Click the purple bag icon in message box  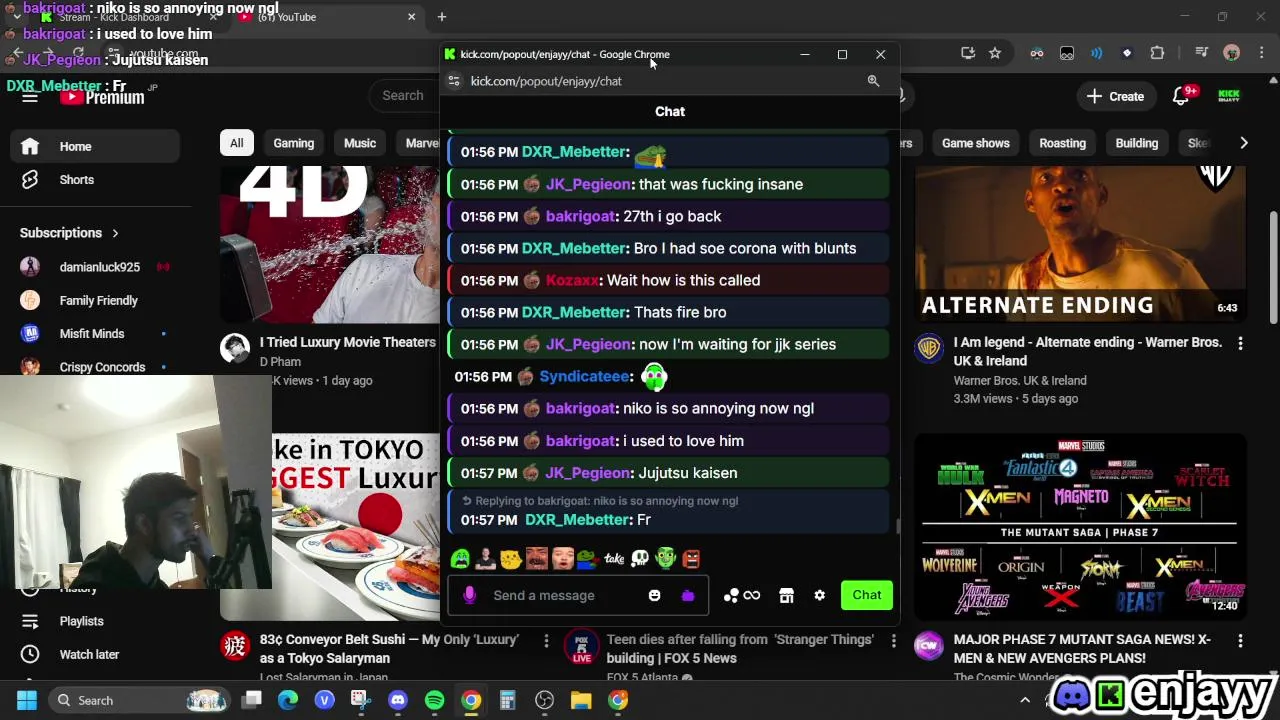(x=688, y=595)
